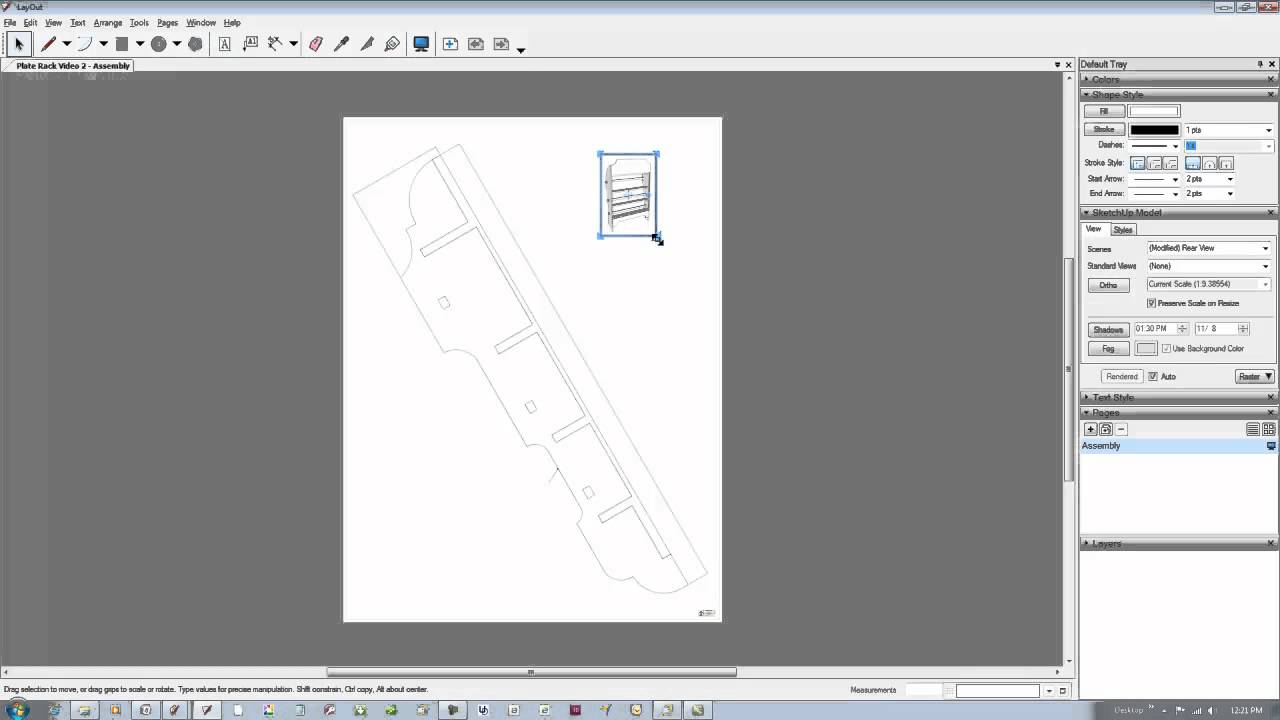Open Start Arrow style dropdown

pos(1155,179)
